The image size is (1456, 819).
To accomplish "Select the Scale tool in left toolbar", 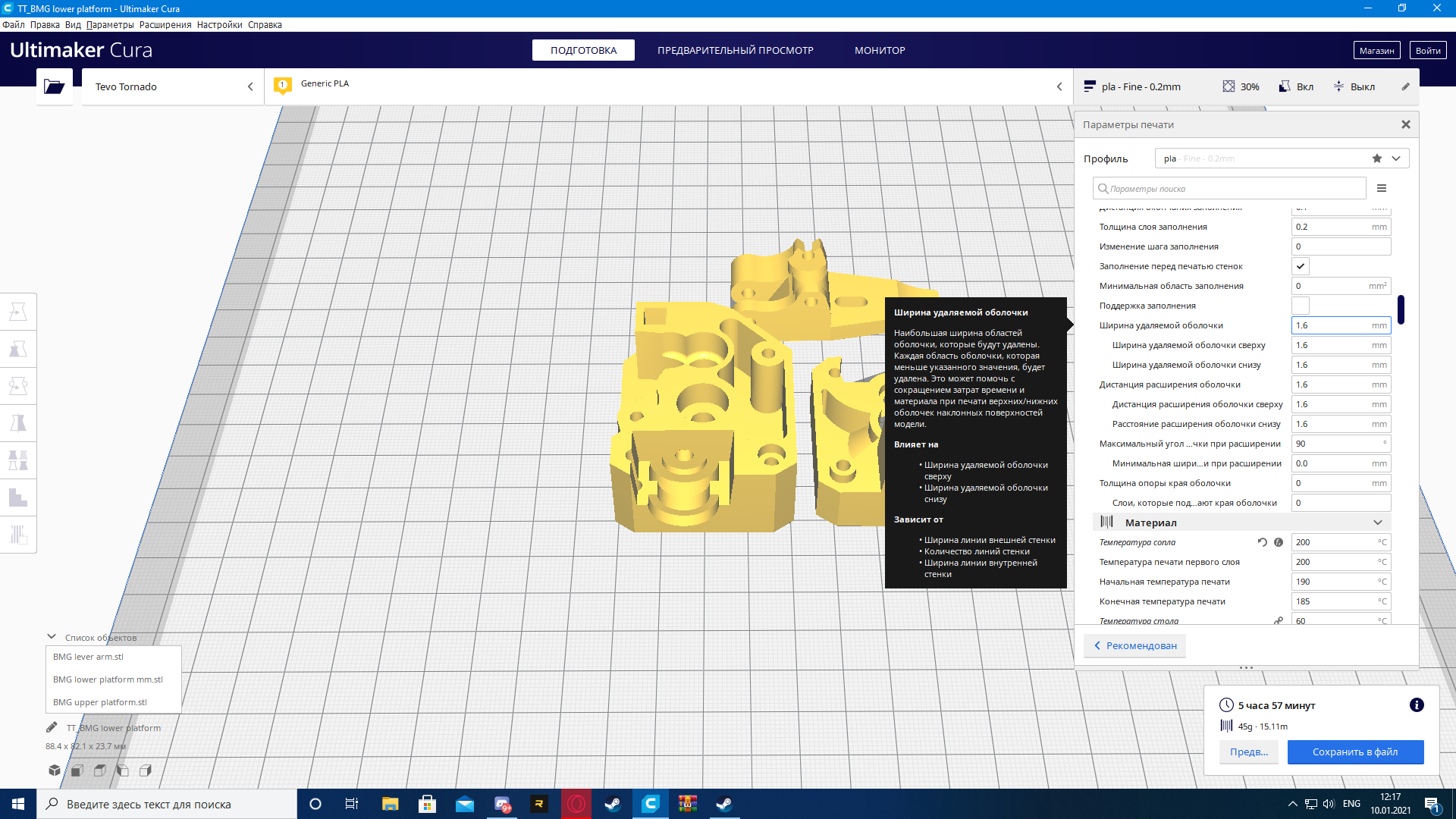I will tap(18, 349).
